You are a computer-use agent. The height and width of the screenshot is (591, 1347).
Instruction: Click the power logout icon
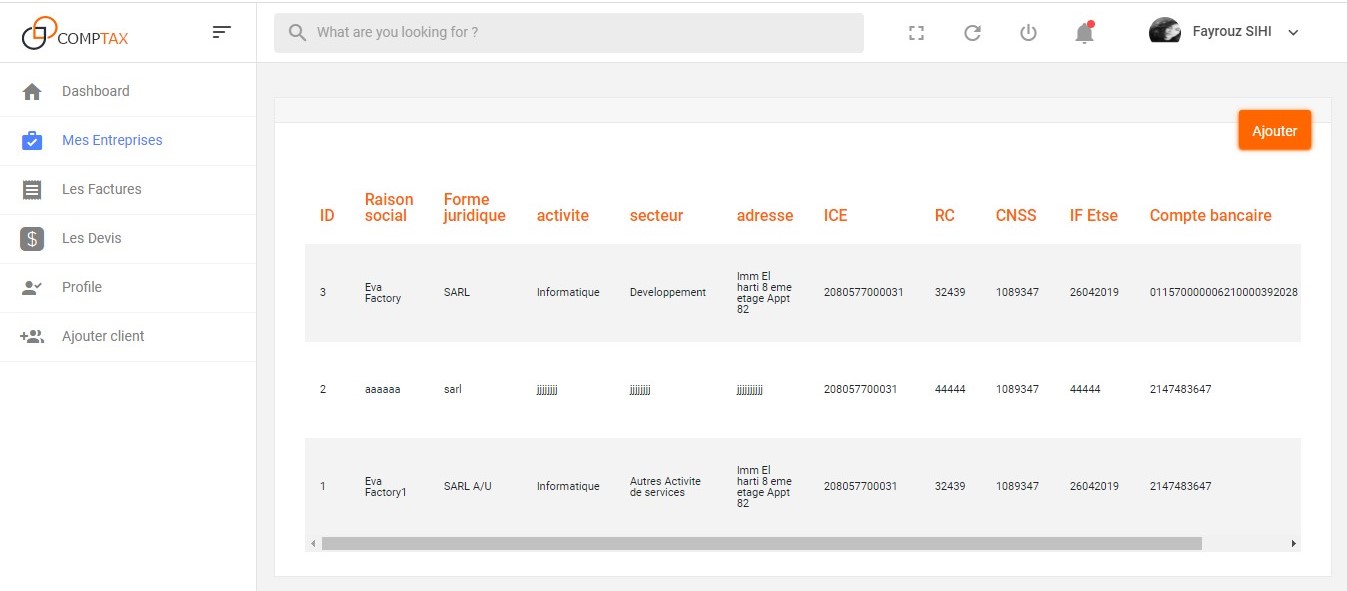1028,33
